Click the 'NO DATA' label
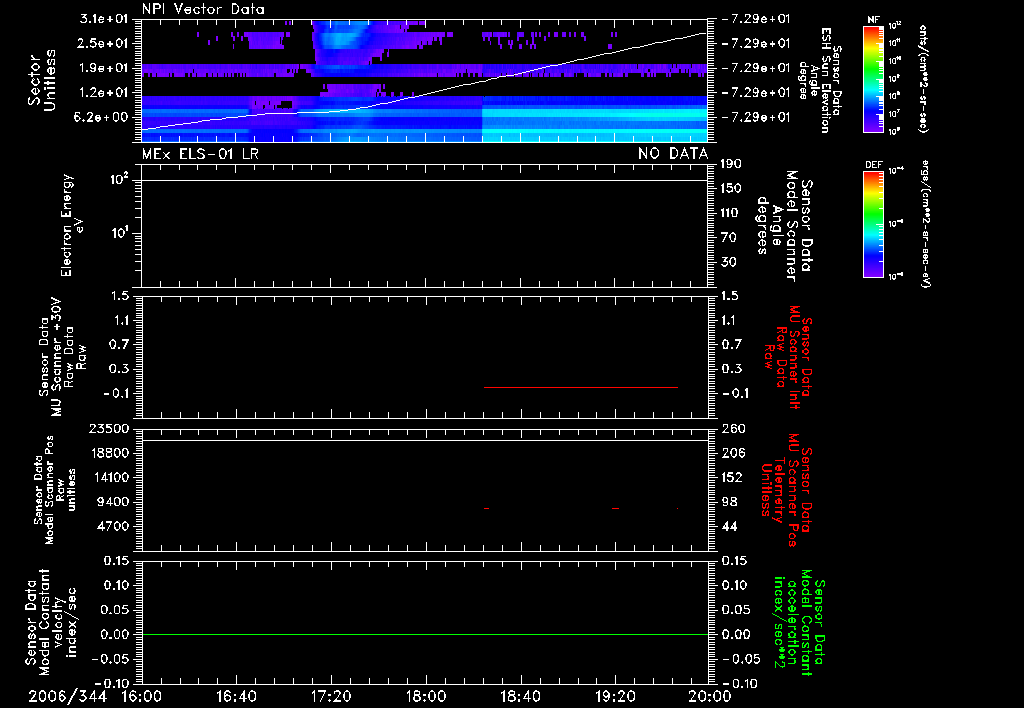 [673, 153]
